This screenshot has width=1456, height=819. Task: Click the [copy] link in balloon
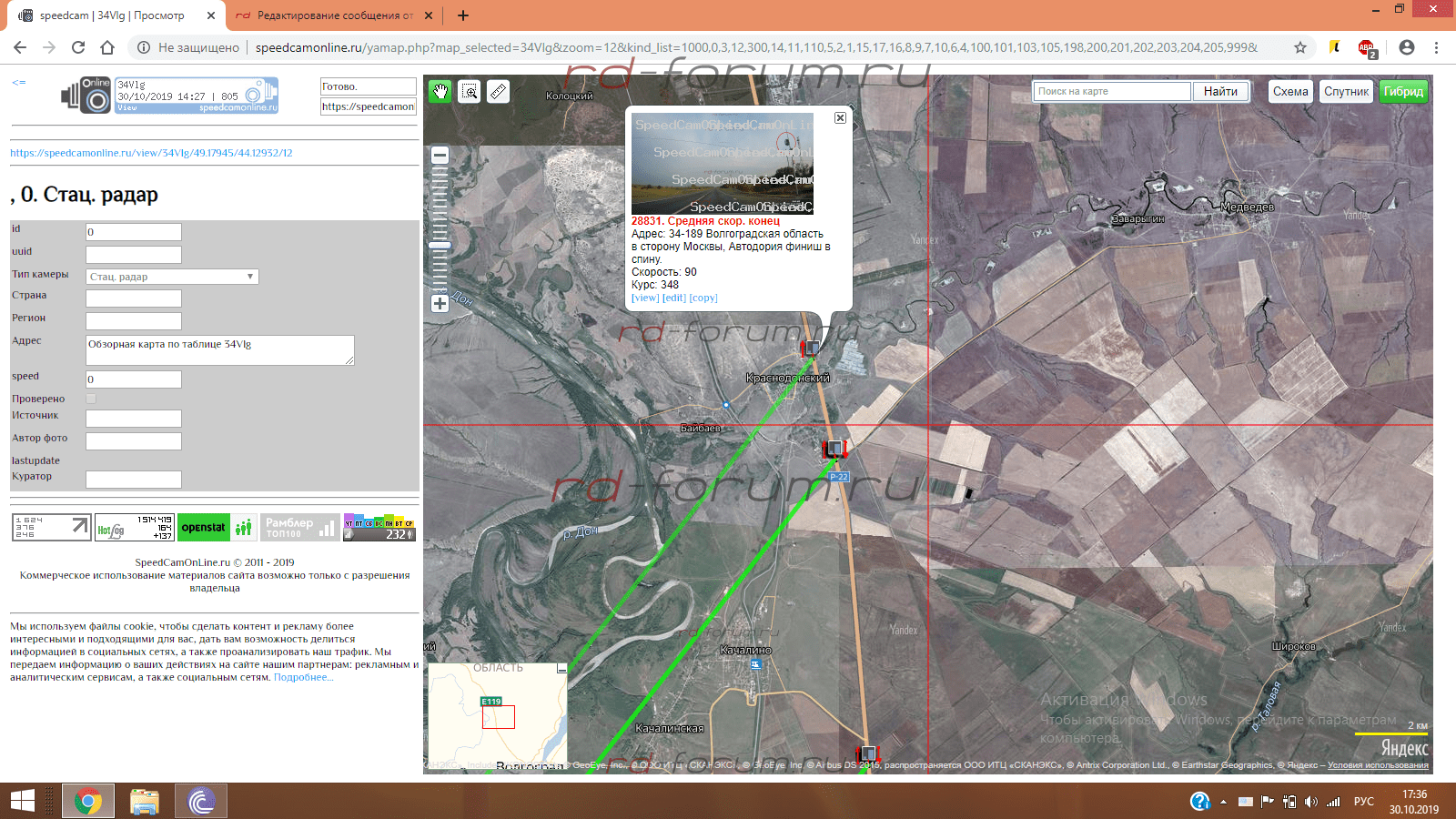pyautogui.click(x=703, y=298)
